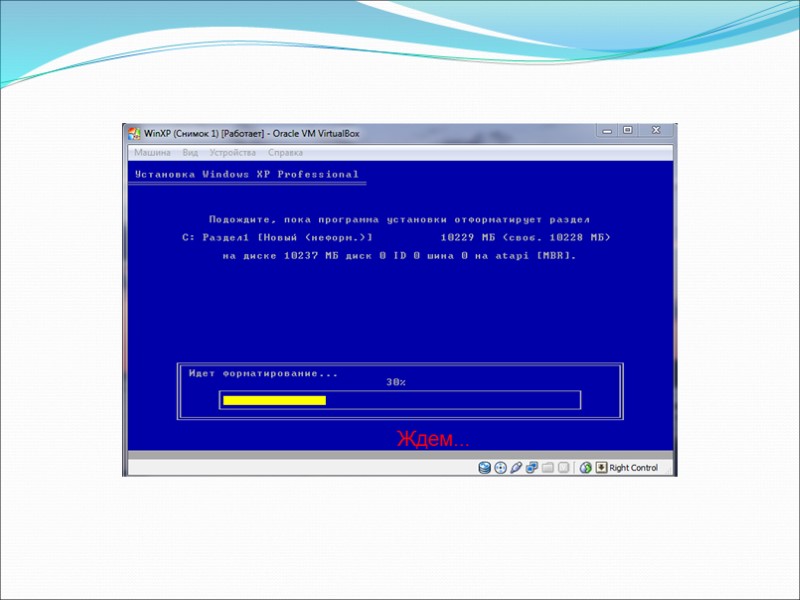Open the Машина menu
This screenshot has width=800, height=600.
152,153
